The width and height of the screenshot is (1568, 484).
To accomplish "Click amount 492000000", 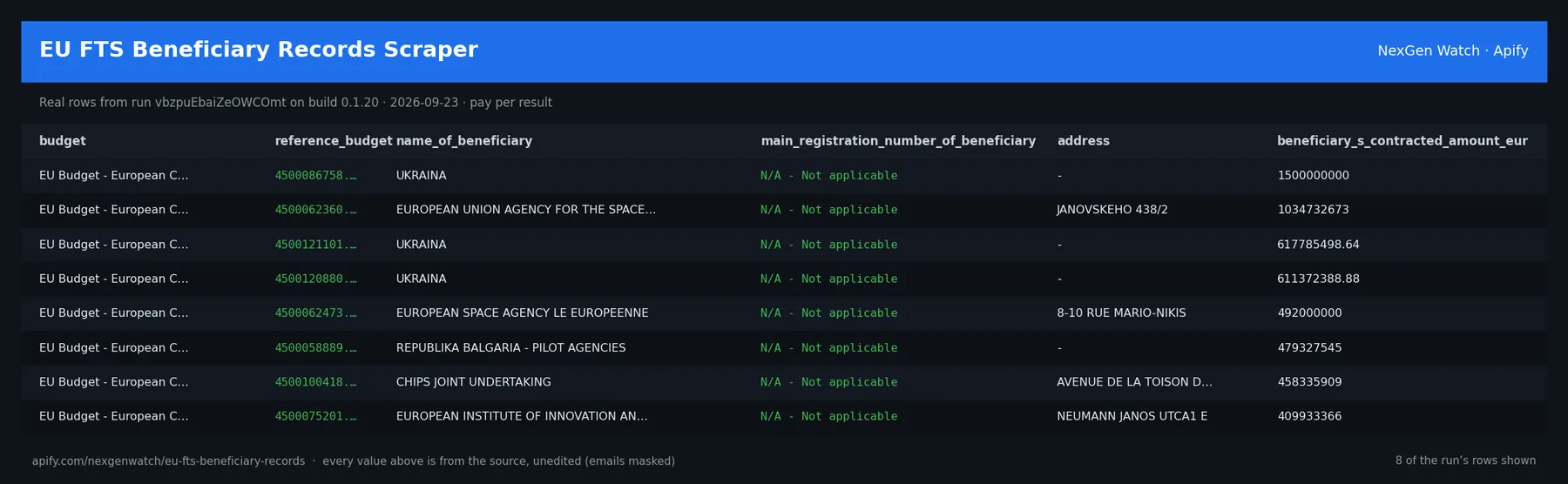I will (x=1309, y=313).
